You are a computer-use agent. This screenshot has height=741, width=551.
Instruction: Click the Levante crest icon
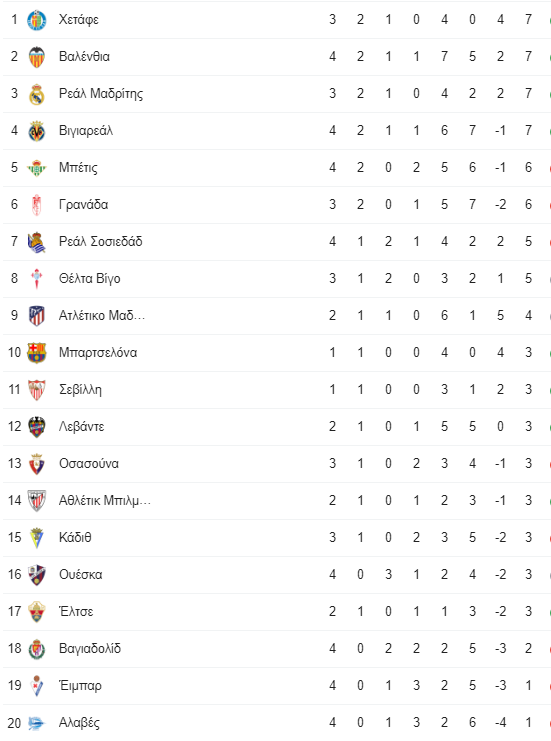36,427
